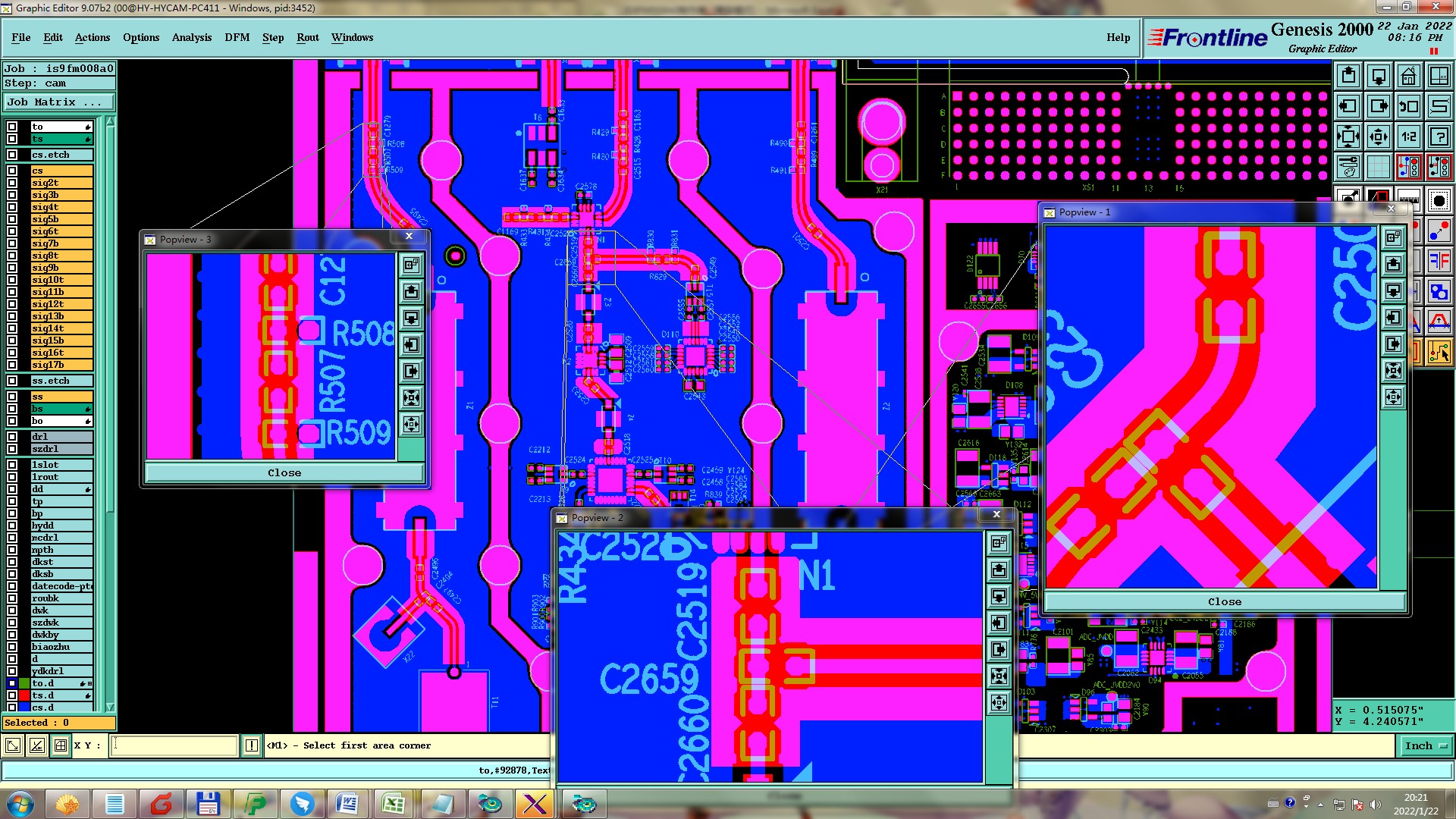Click Close button in Popview 1
Viewport: 1456px width, 819px height.
click(1224, 602)
